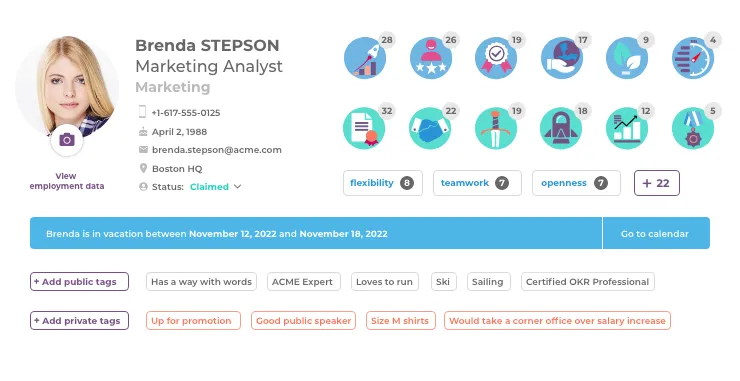
Task: Open the bar chart badge with 12
Action: coord(627,128)
